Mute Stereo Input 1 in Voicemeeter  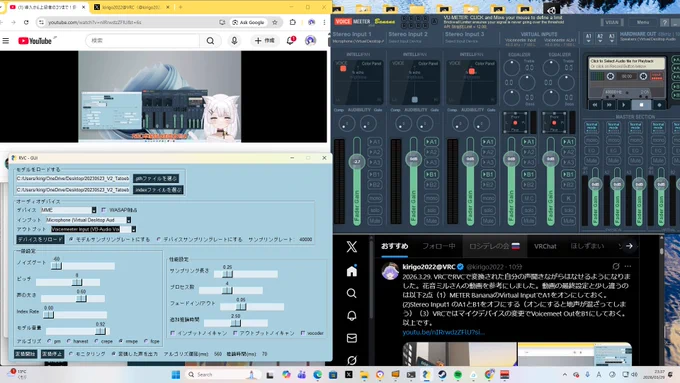click(374, 221)
